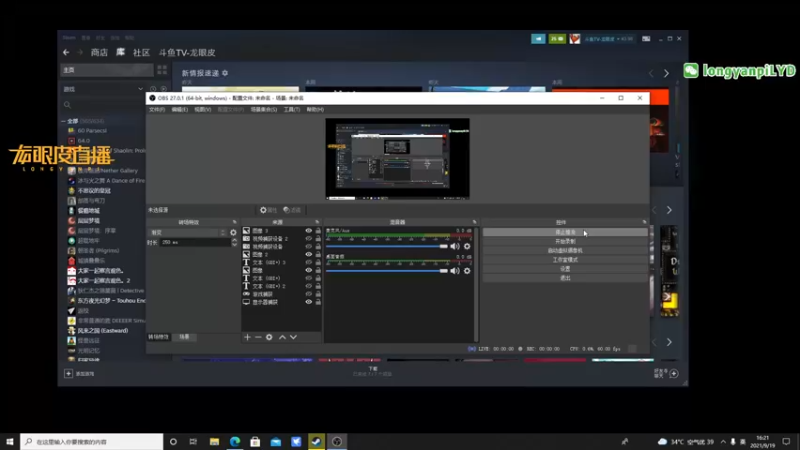Viewport: 800px width, 450px height.
Task: Open OBS 设置 settings button
Action: 565,269
